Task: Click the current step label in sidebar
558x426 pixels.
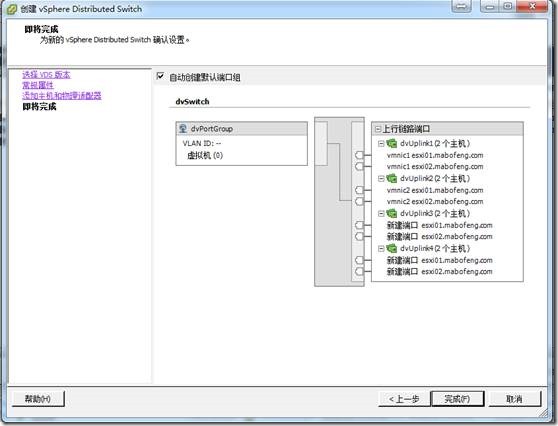Action: (39, 106)
